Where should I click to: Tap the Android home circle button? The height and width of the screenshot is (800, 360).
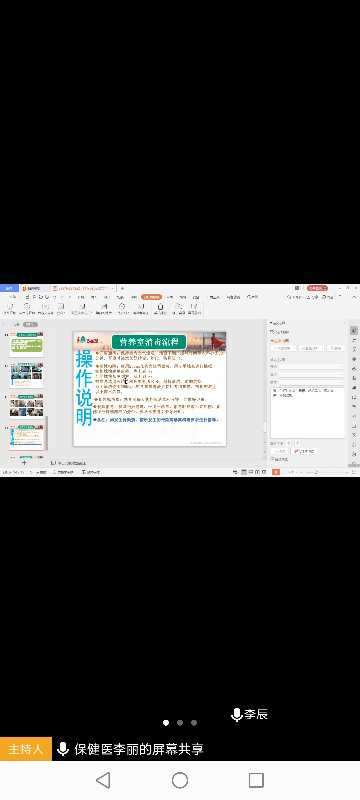coord(180,780)
